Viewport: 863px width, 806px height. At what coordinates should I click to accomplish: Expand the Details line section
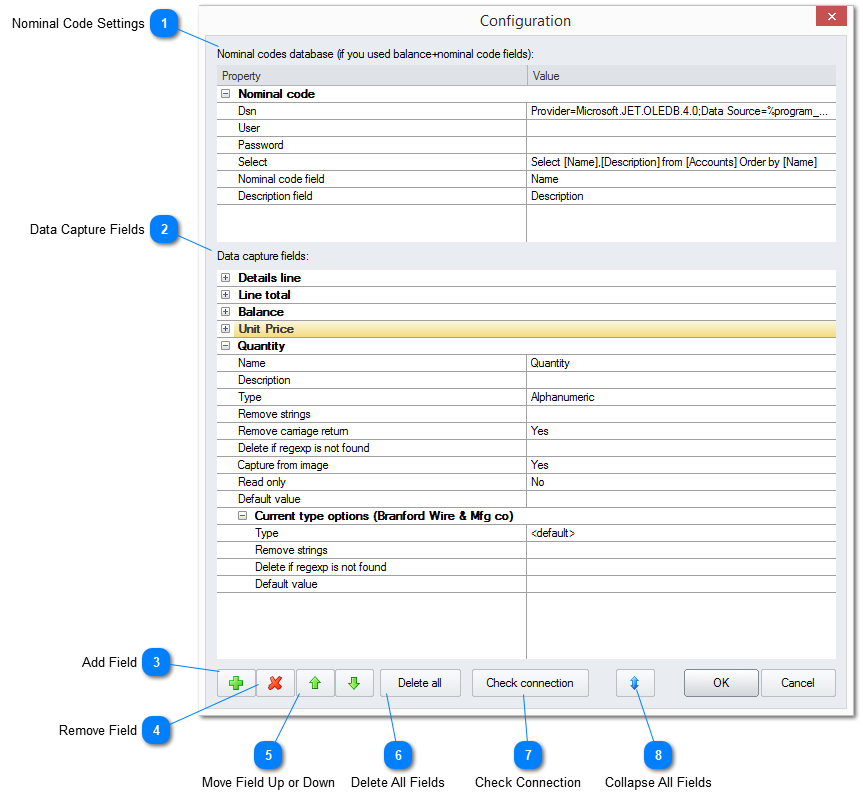pos(226,277)
